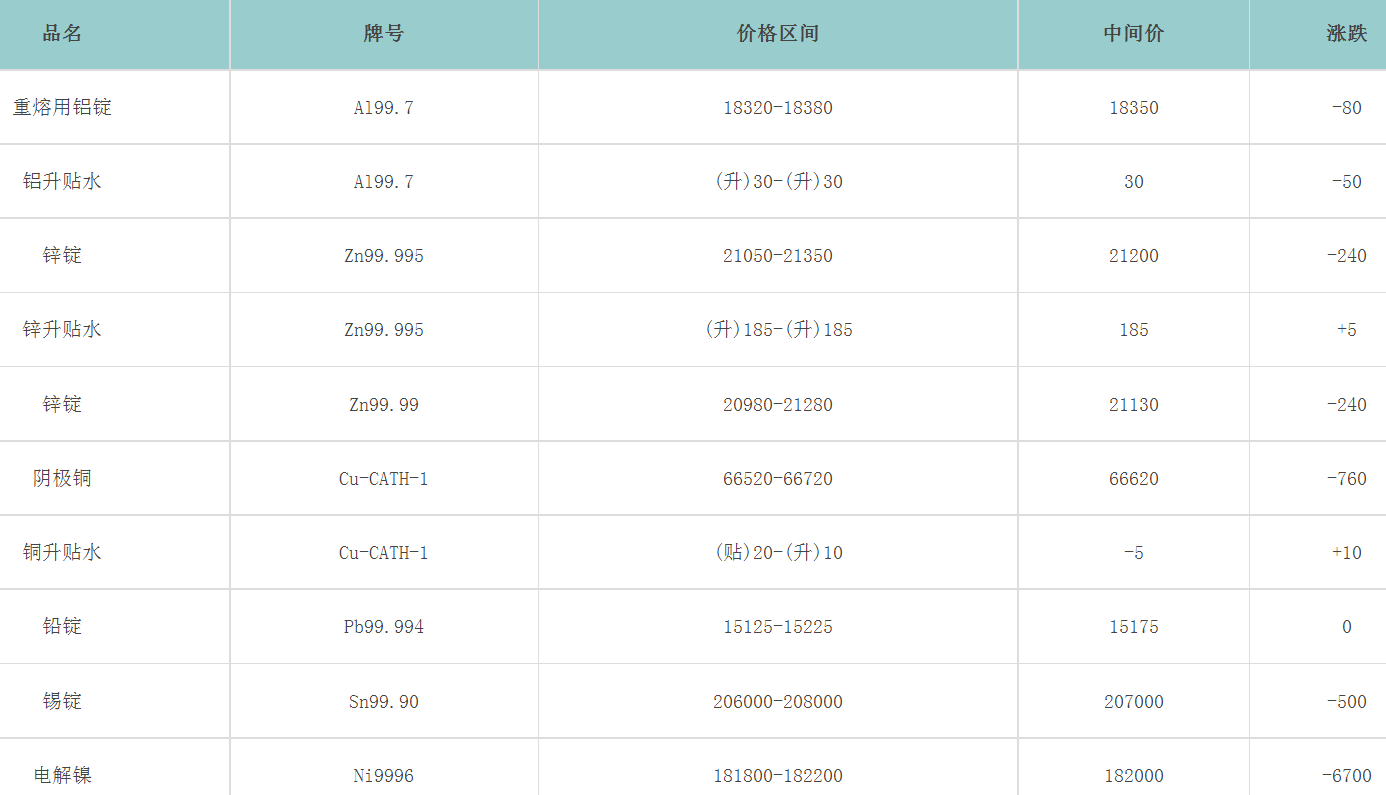This screenshot has width=1386, height=795.
Task: Click the 阴极铜 product name
Action: click(62, 479)
